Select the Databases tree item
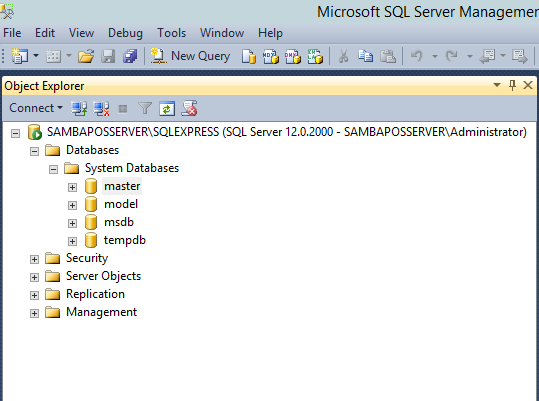Screen dimensions: 539x401 tap(92, 150)
